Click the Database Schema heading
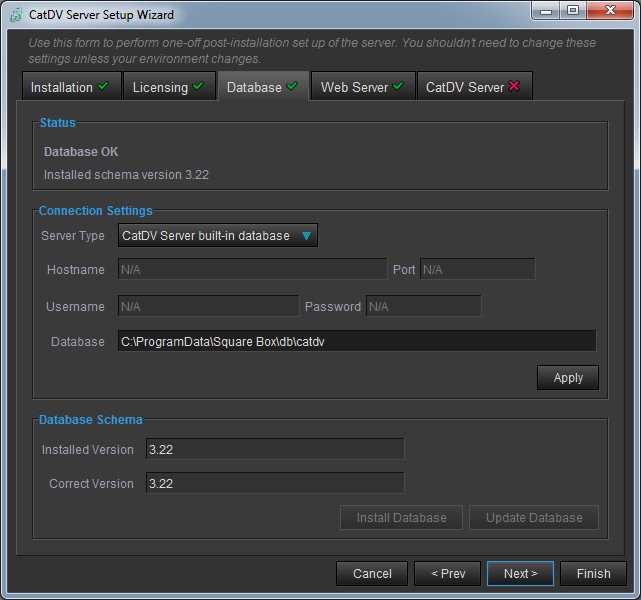 91,420
